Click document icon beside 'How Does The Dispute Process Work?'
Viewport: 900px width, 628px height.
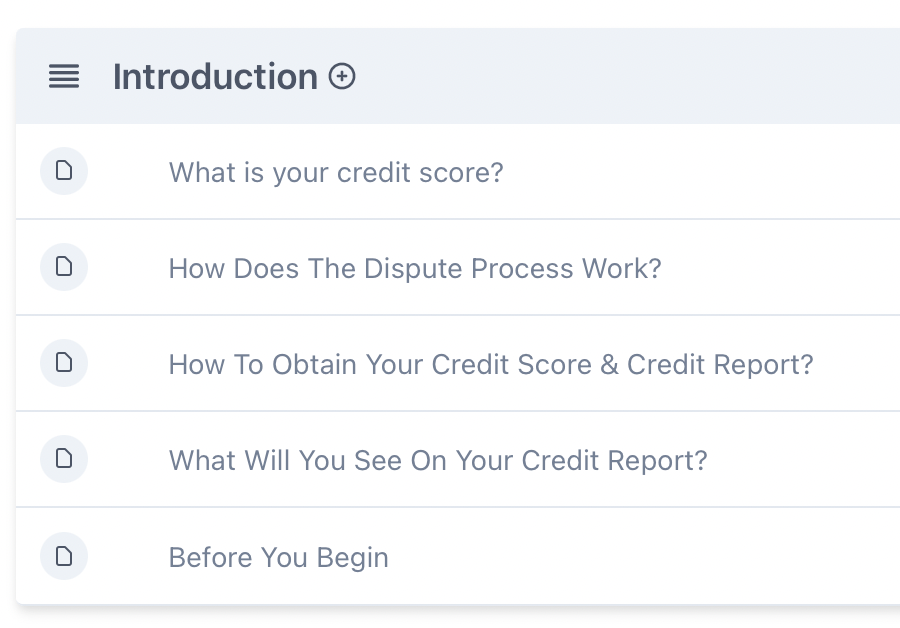click(x=64, y=267)
